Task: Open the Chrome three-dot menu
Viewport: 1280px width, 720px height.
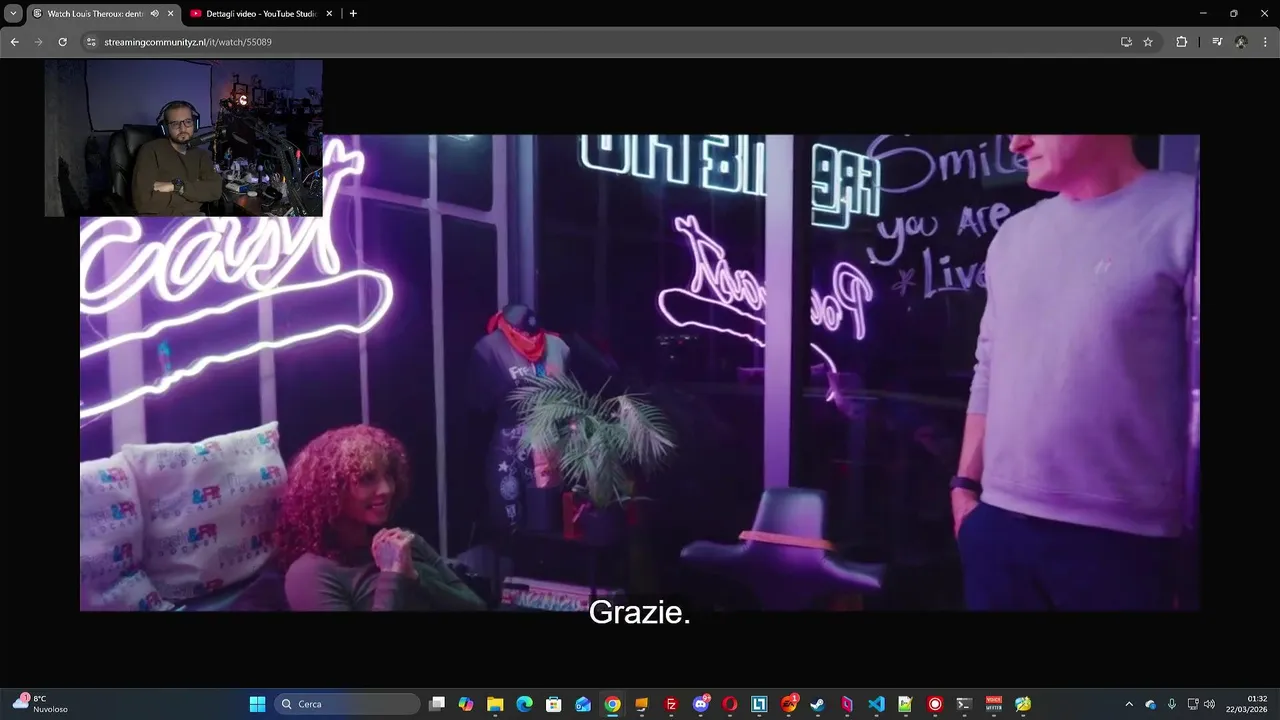Action: coord(1266,42)
